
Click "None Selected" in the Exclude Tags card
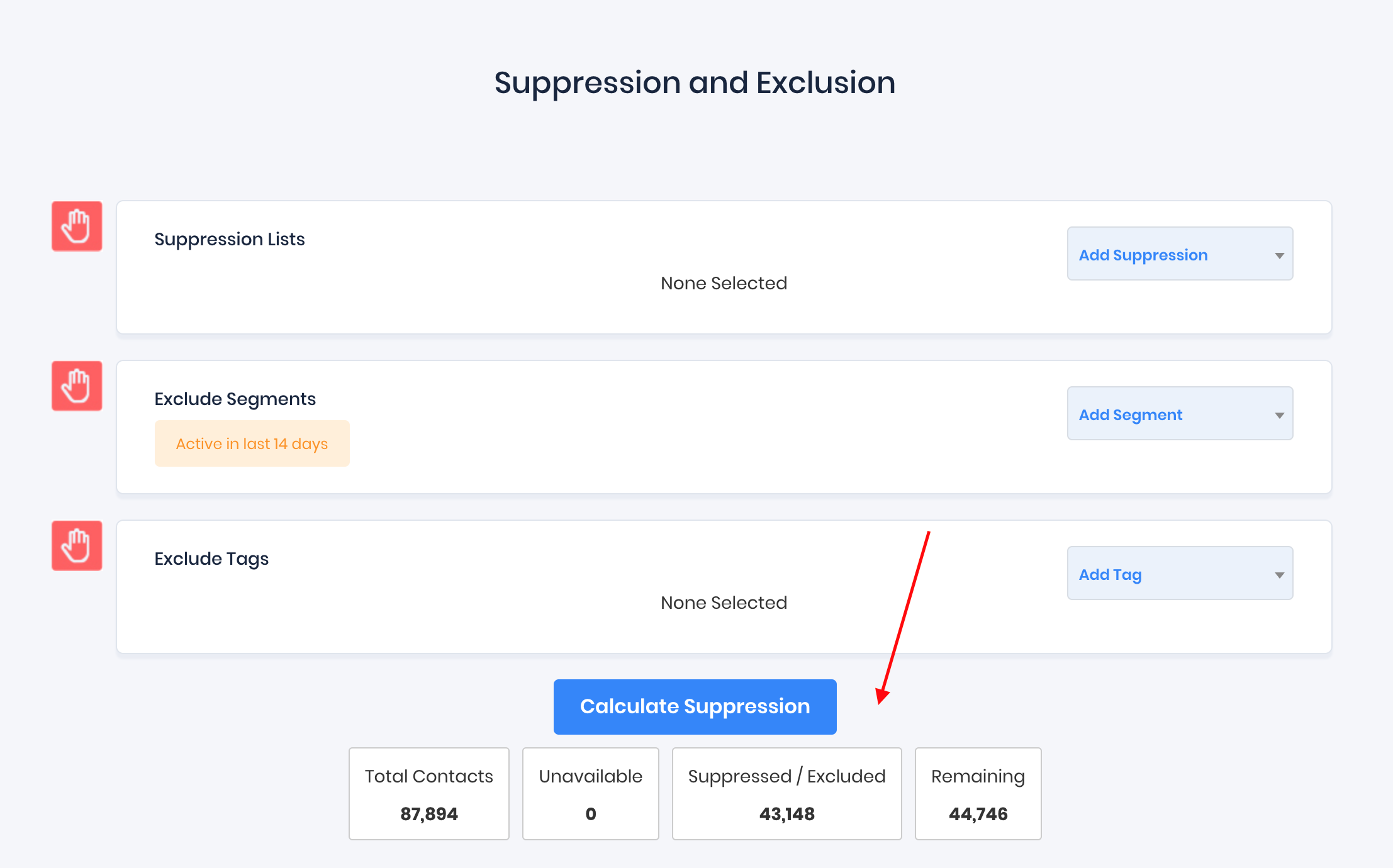[x=724, y=603]
